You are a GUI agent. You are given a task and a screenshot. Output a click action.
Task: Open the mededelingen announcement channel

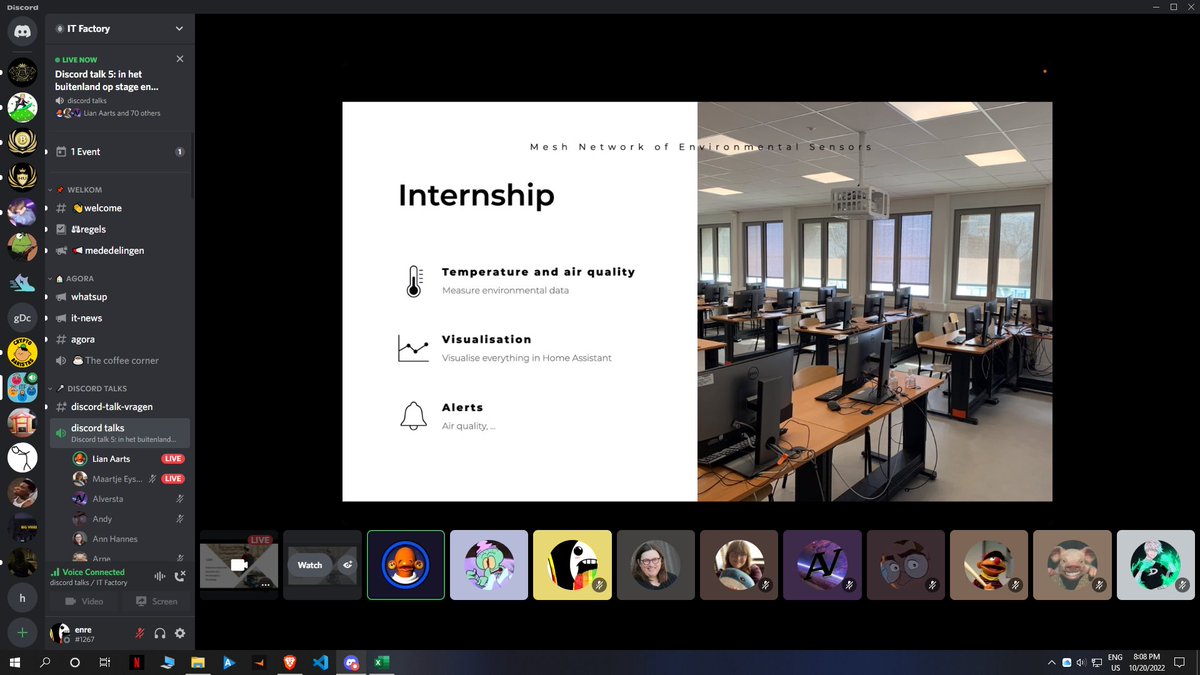click(120, 250)
